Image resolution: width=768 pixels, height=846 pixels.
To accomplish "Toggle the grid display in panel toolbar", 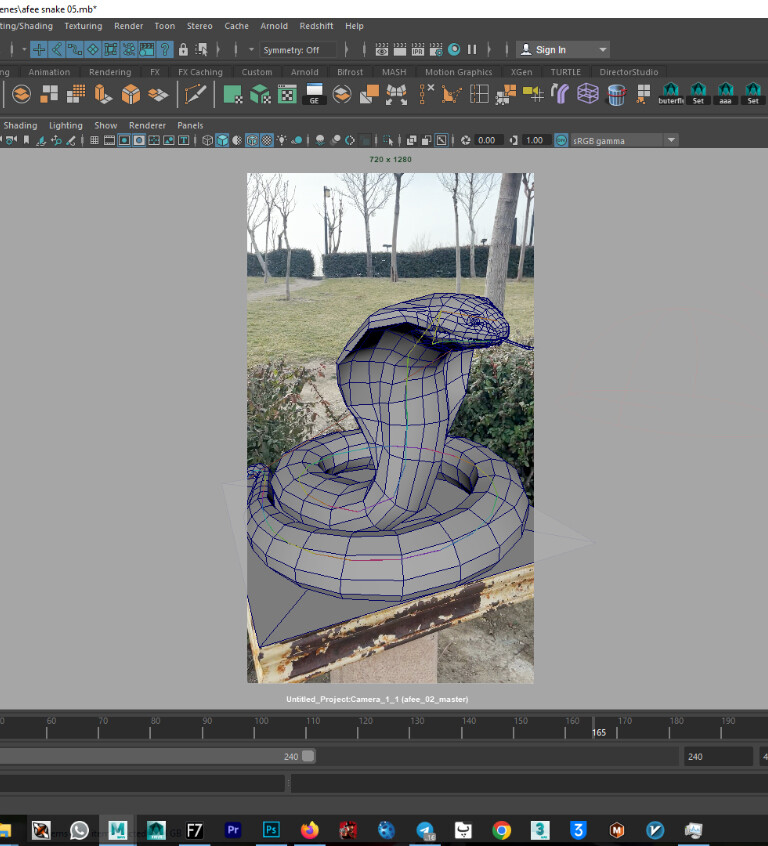I will 95,141.
